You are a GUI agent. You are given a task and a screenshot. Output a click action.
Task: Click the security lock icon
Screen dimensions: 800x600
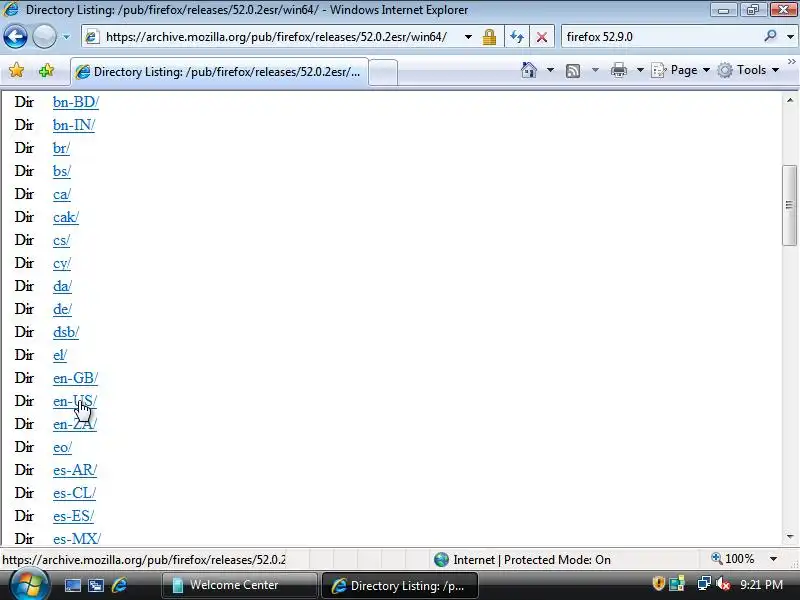click(489, 37)
